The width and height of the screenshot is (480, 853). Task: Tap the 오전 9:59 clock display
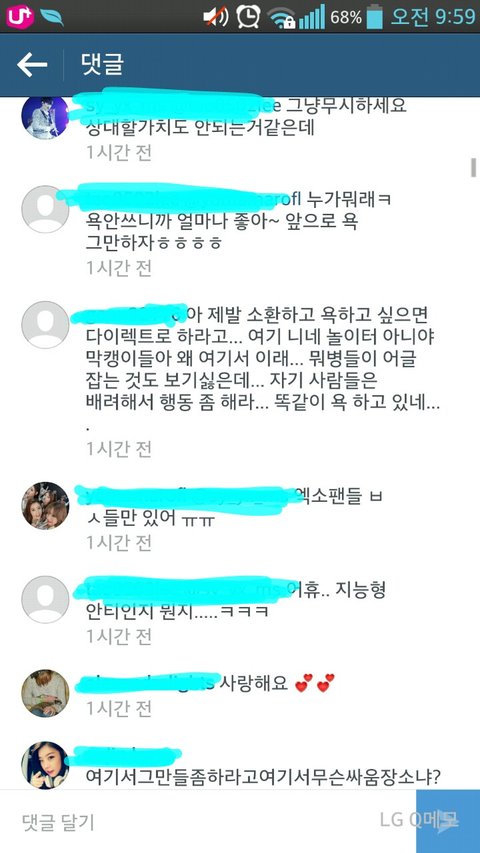click(433, 17)
